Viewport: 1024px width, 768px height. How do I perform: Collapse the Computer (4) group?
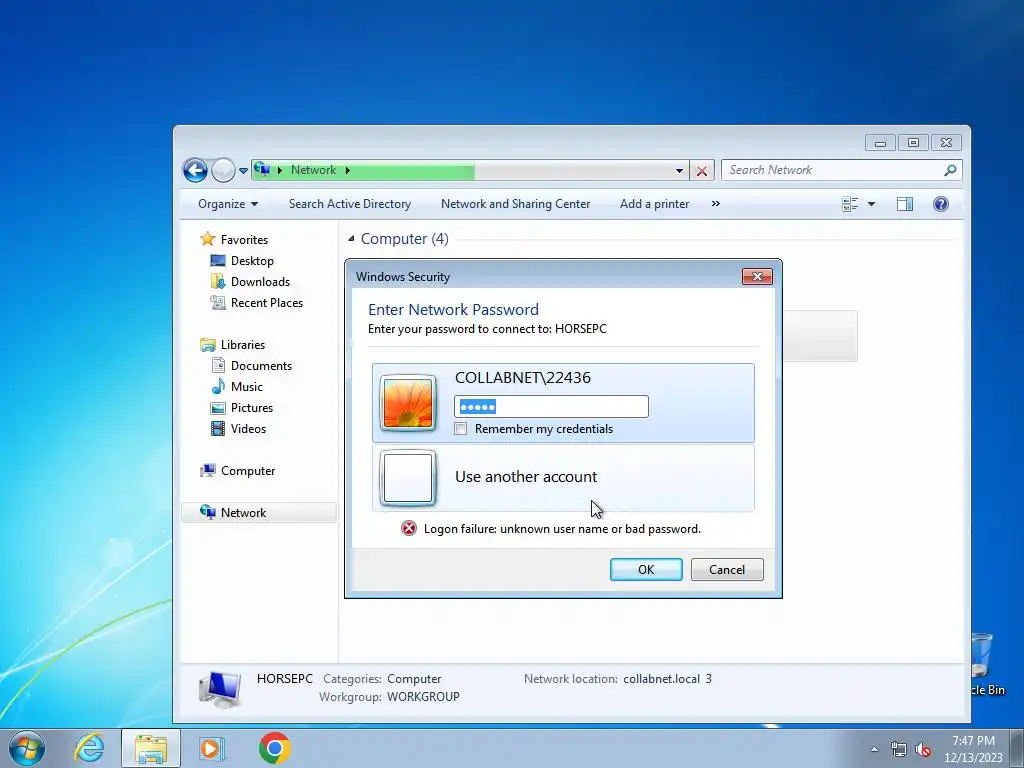tap(351, 238)
